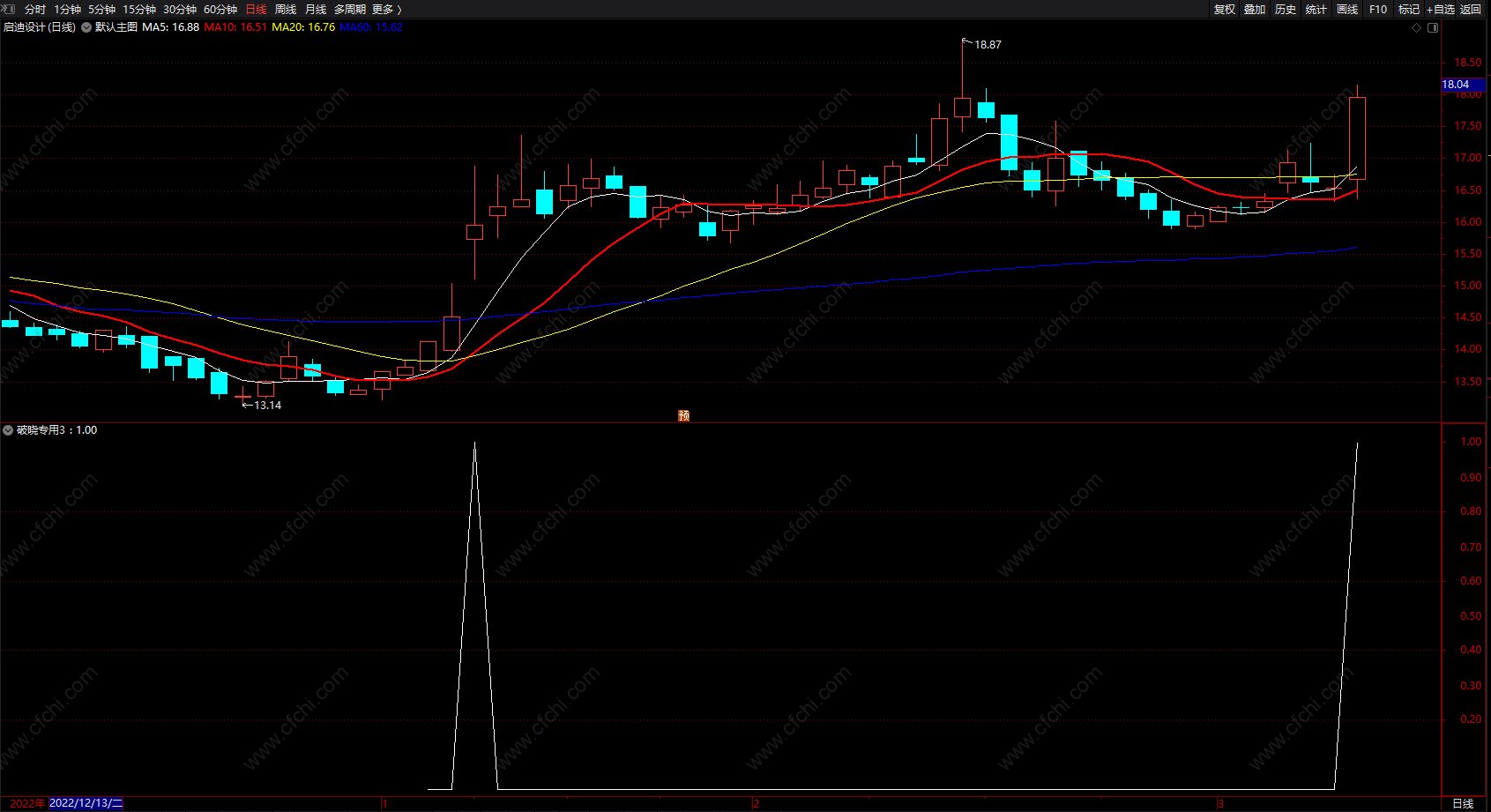Open 破晓专用3 indicator dropdown arrow
The width and height of the screenshot is (1491, 812).
click(8, 430)
